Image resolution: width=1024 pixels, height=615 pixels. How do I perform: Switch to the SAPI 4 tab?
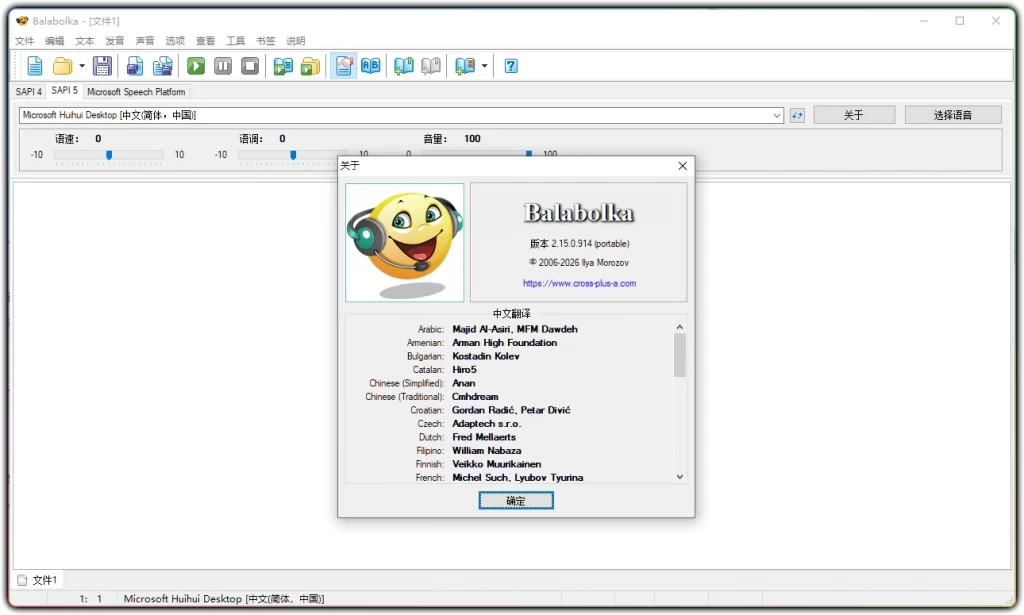point(27,90)
